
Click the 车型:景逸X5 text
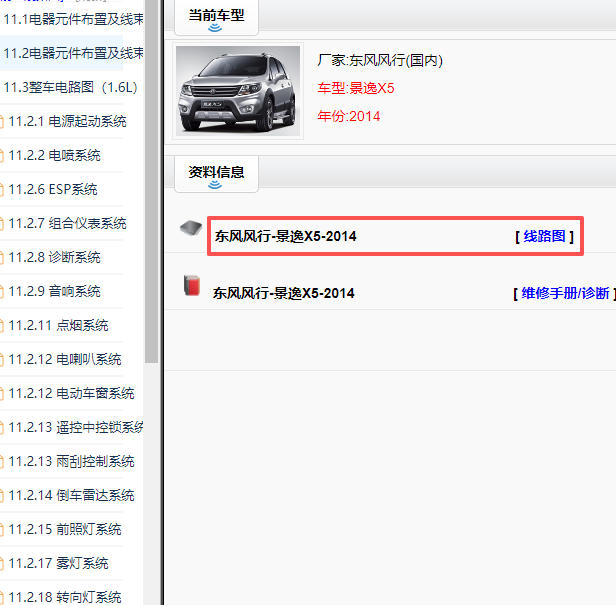(356, 88)
